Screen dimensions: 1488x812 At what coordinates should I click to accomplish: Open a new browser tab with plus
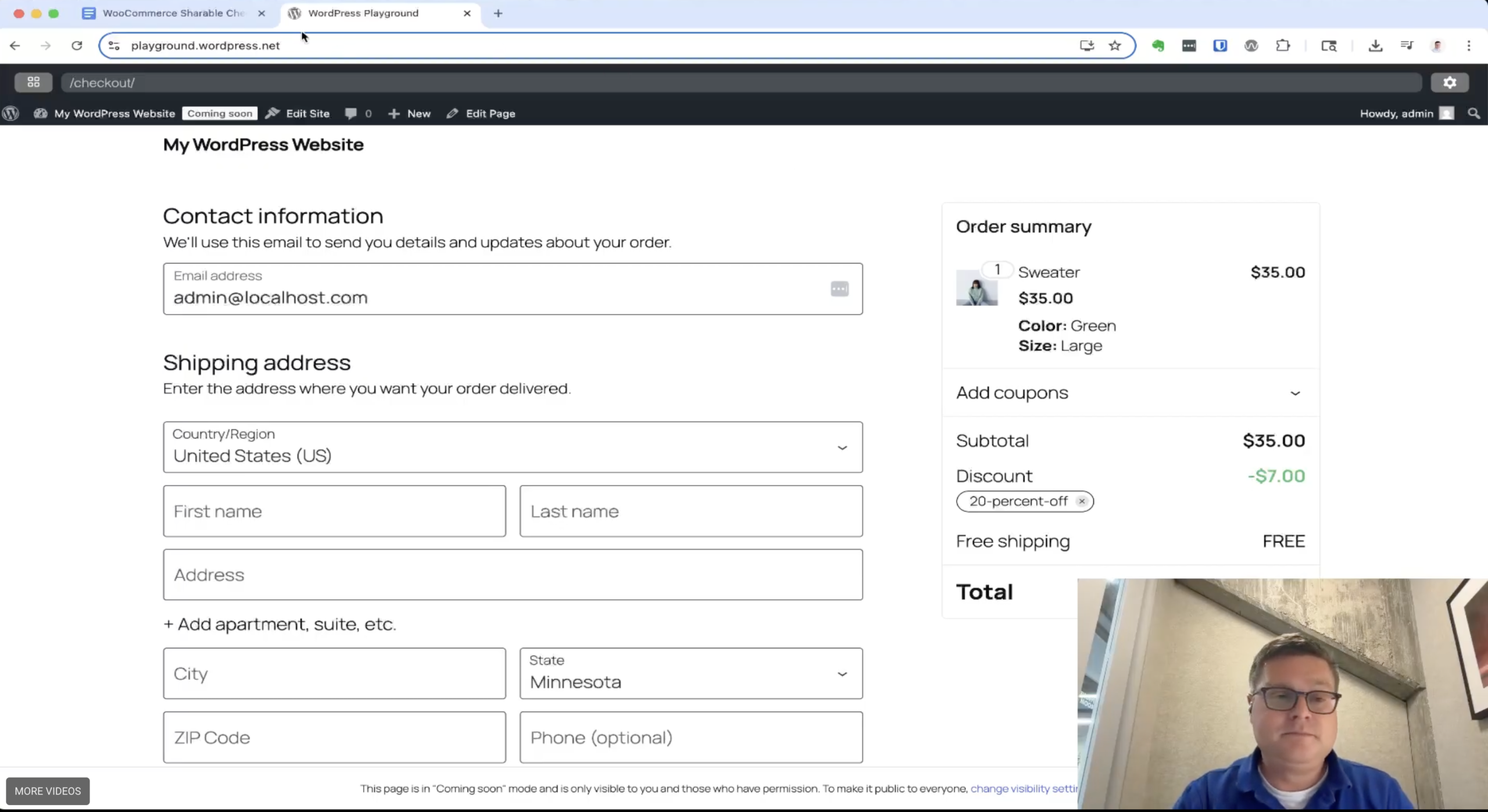(x=498, y=13)
